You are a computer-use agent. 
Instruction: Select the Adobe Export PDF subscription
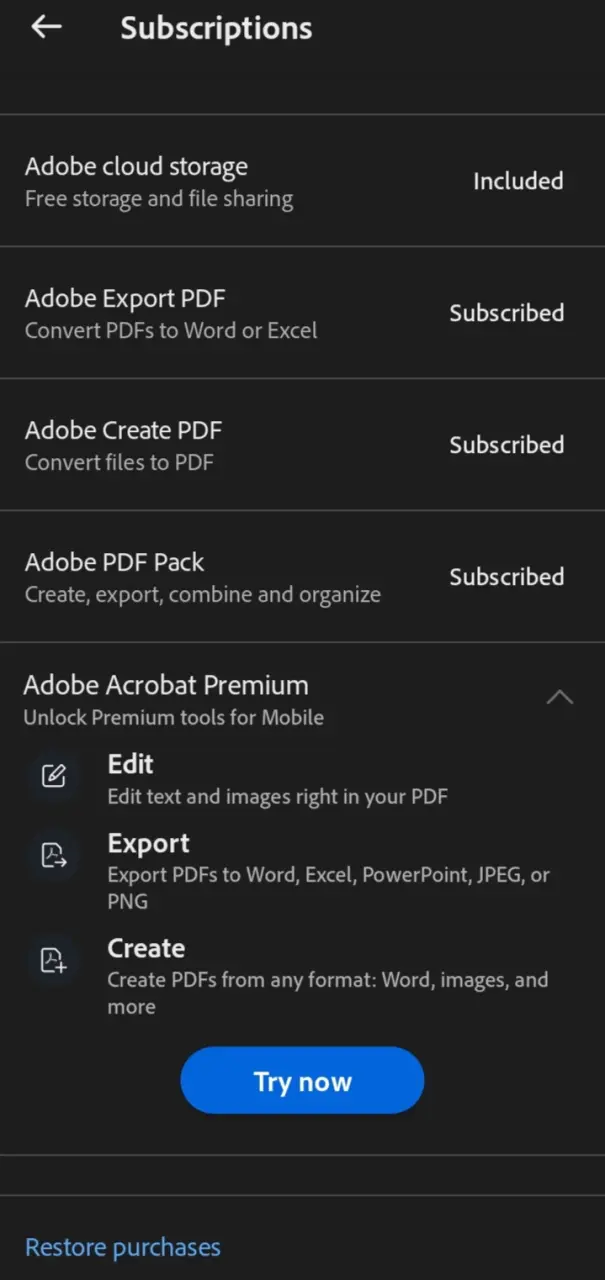coord(302,313)
